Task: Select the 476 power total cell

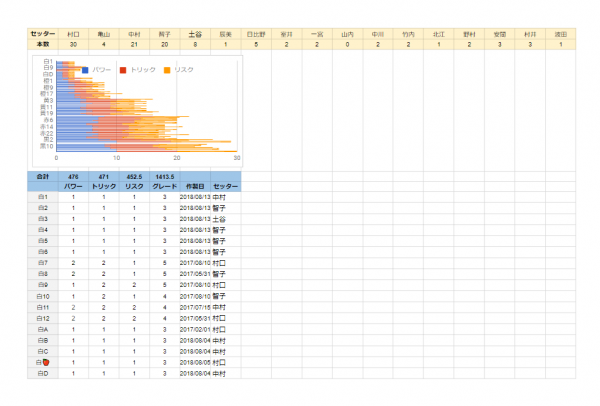Action: [73, 176]
